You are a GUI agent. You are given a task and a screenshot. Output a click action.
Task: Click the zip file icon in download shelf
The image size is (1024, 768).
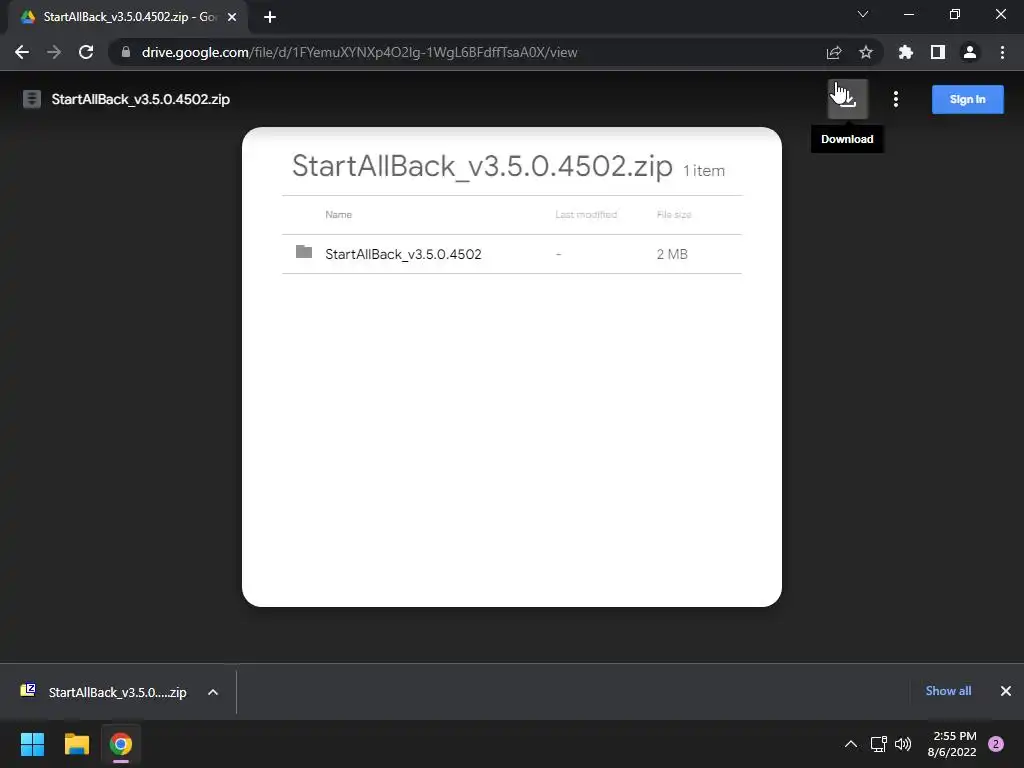coord(28,690)
